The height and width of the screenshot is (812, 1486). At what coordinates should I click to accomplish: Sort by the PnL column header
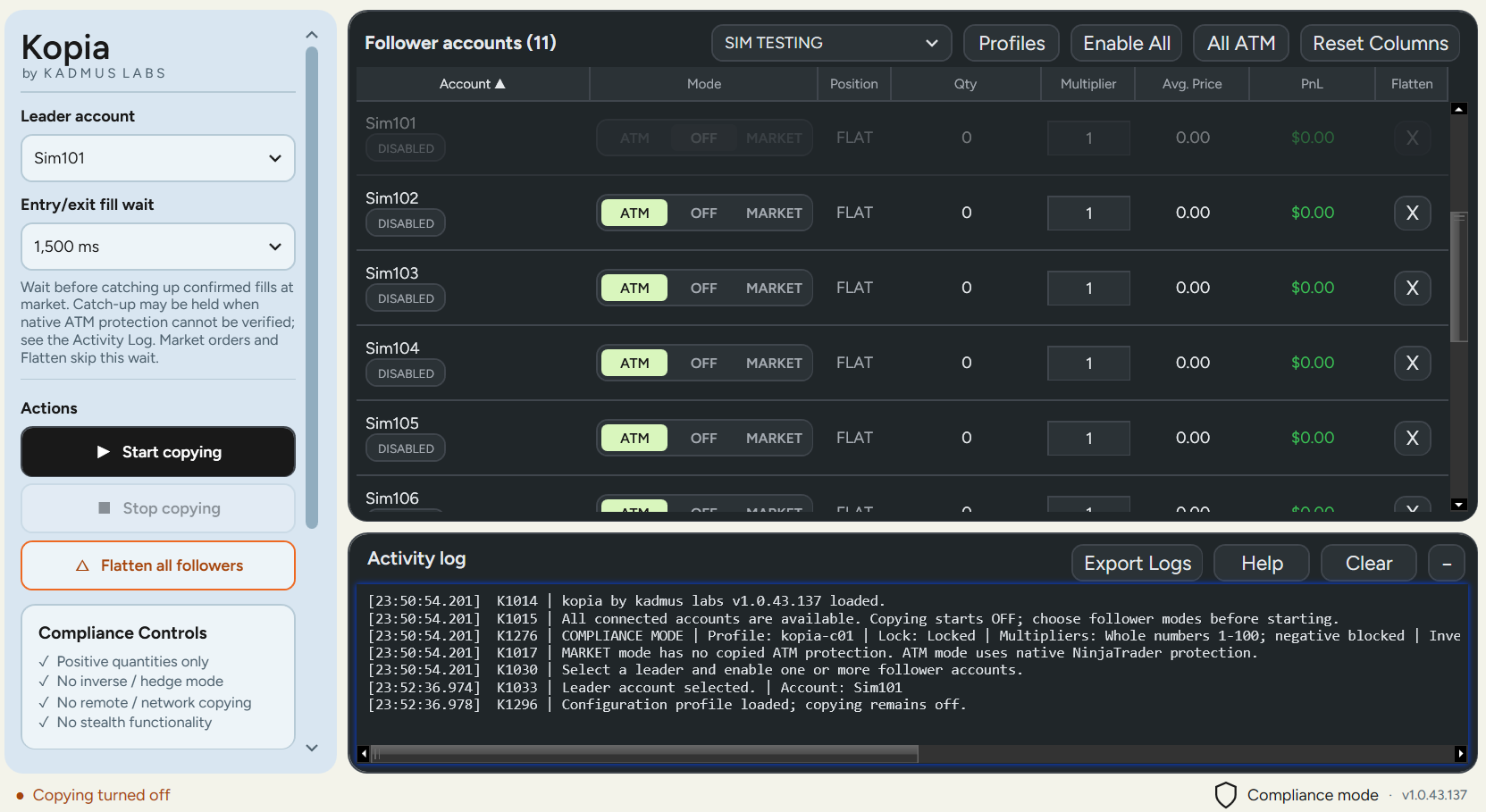(x=1311, y=84)
